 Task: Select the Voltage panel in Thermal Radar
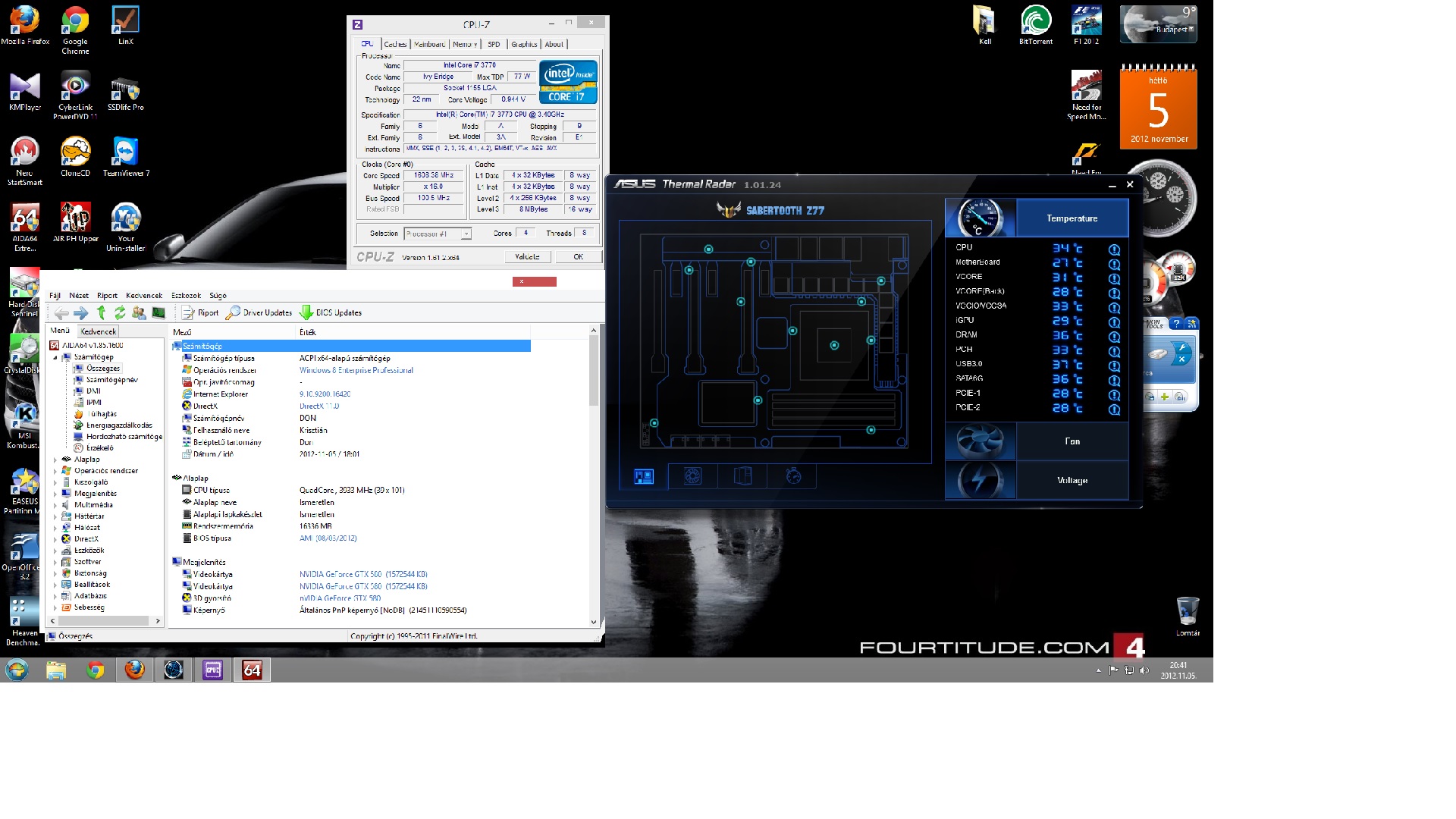click(x=1072, y=481)
